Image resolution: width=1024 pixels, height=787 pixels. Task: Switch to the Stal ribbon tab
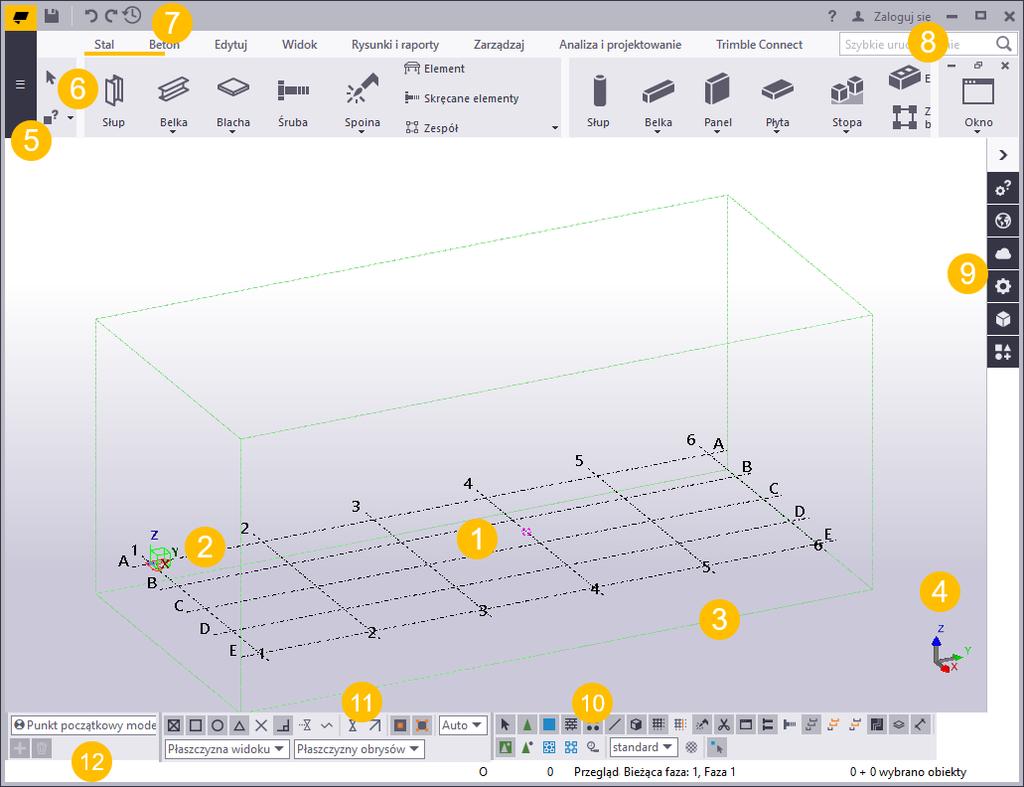tap(104, 44)
